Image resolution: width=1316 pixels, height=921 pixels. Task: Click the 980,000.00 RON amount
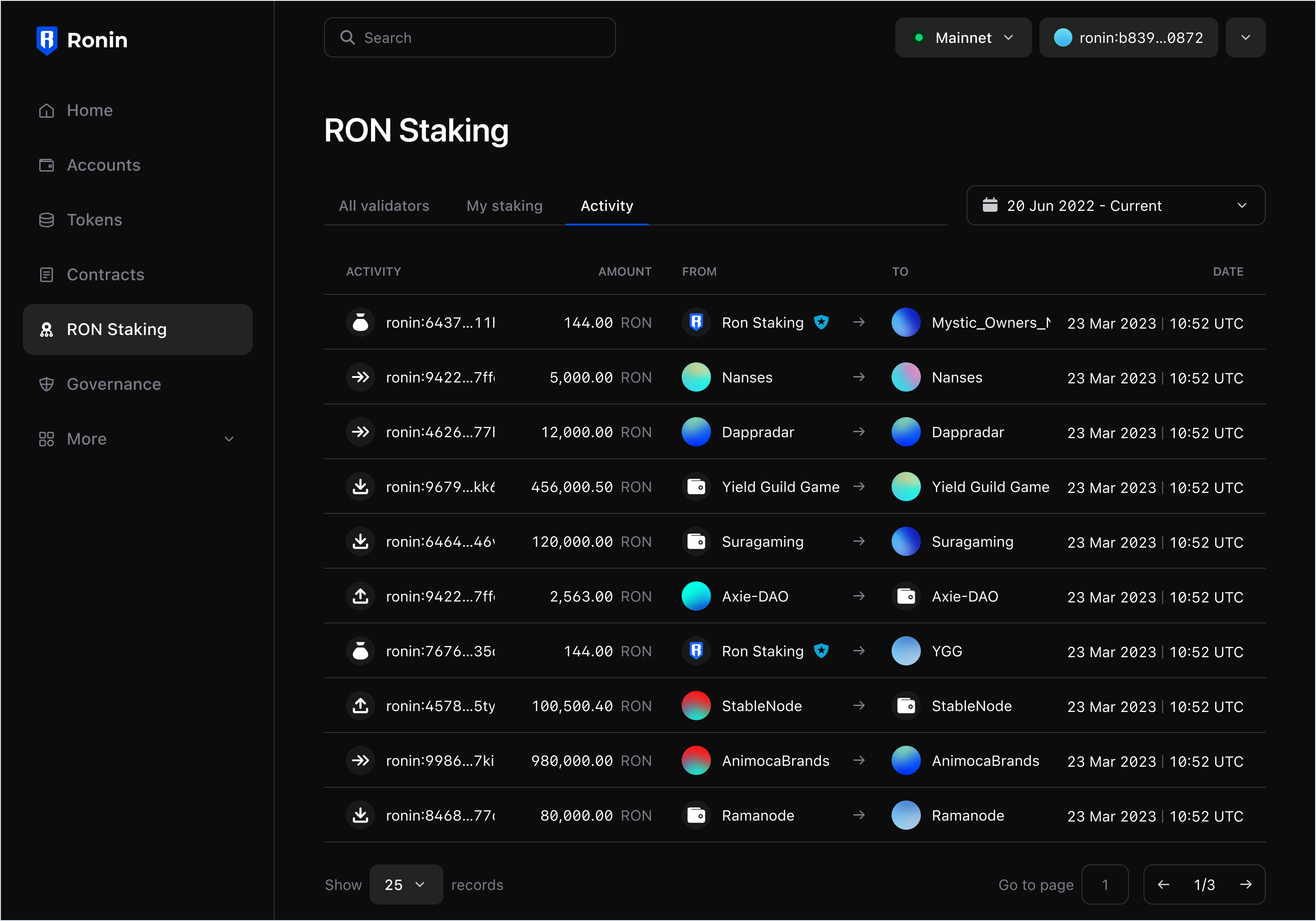[x=591, y=760]
